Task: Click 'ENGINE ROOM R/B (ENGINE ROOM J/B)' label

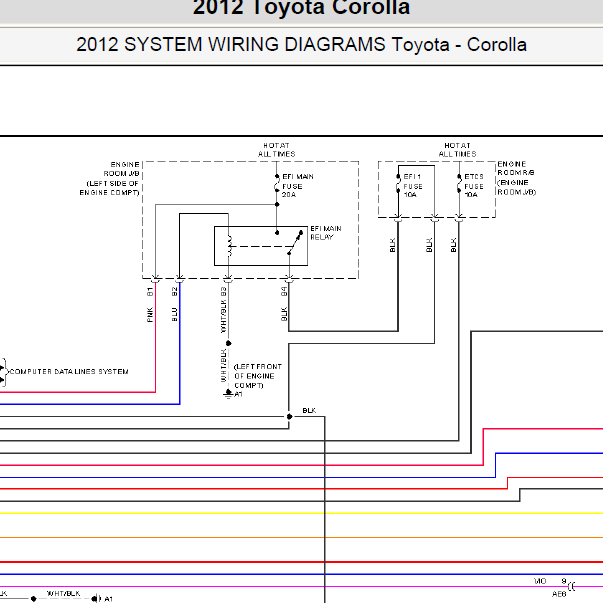Action: tap(517, 178)
